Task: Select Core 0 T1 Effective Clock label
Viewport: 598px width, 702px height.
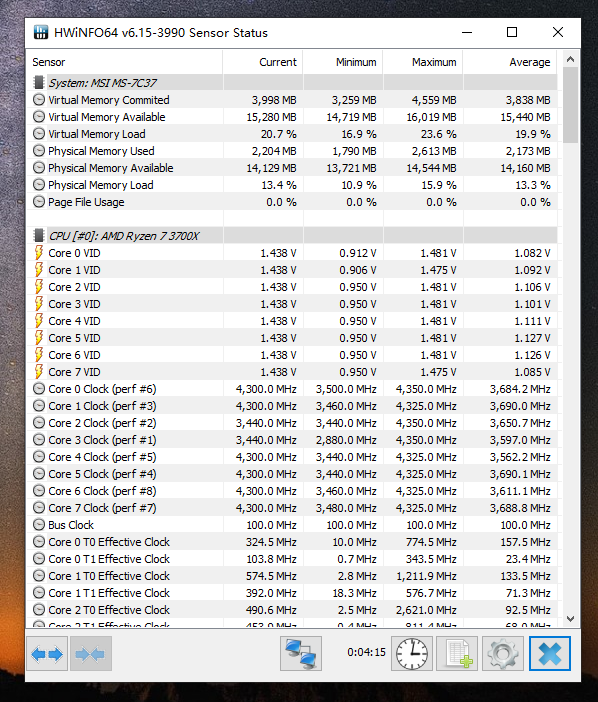Action: [x=109, y=559]
